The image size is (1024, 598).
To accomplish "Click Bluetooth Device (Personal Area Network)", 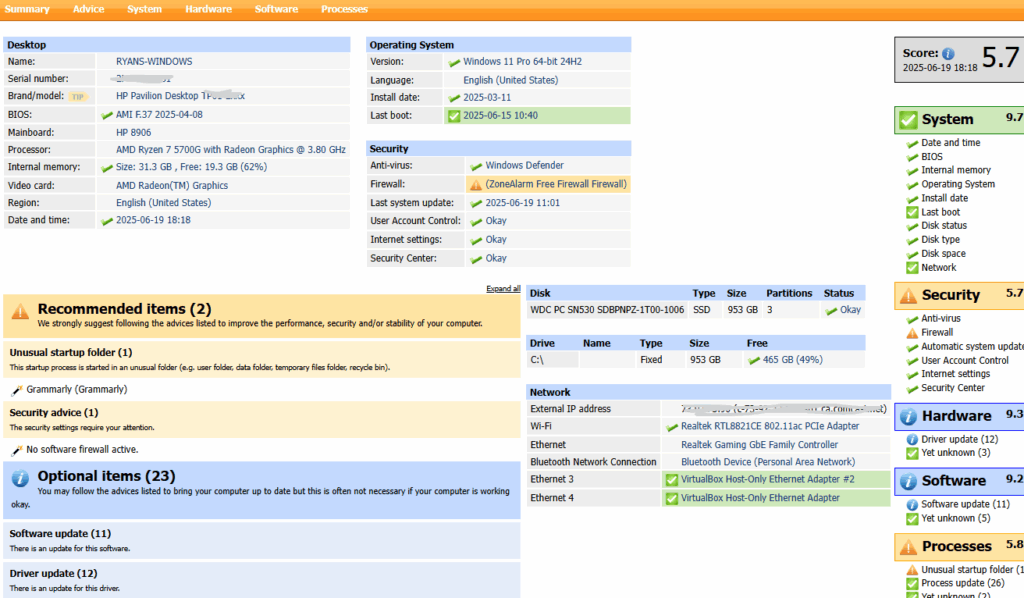I will point(768,462).
